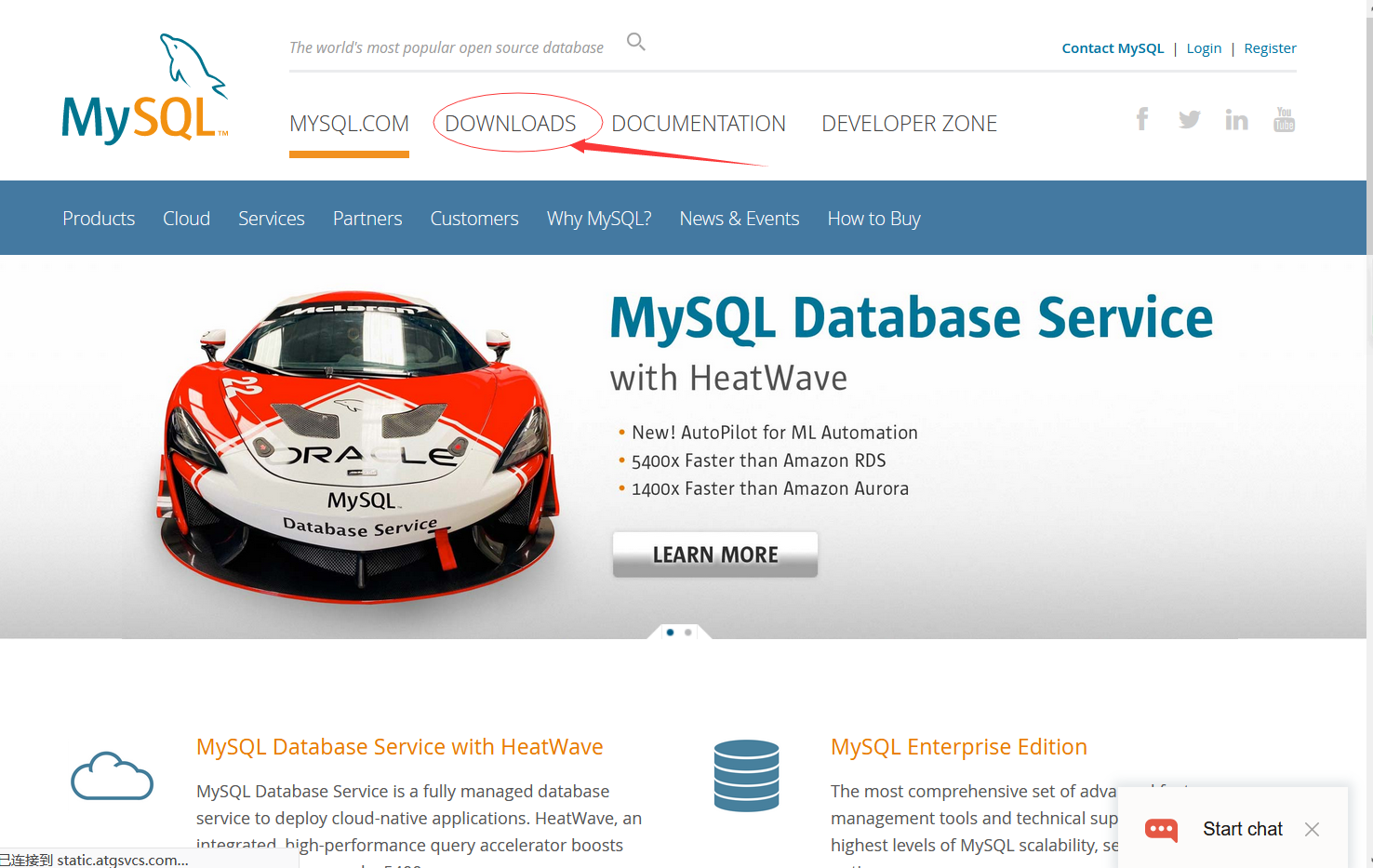1373x868 pixels.
Task: Open How to Buy menu item
Action: [x=874, y=219]
